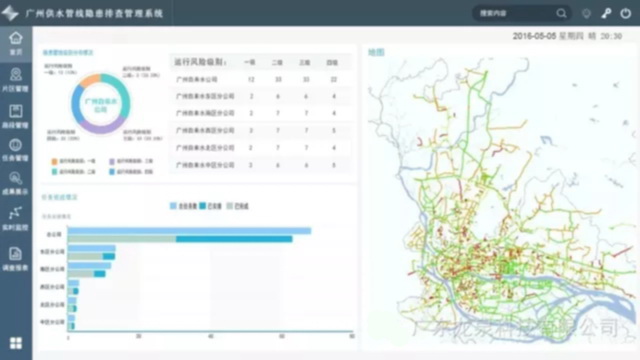Click the longest head office total bar

point(189,231)
